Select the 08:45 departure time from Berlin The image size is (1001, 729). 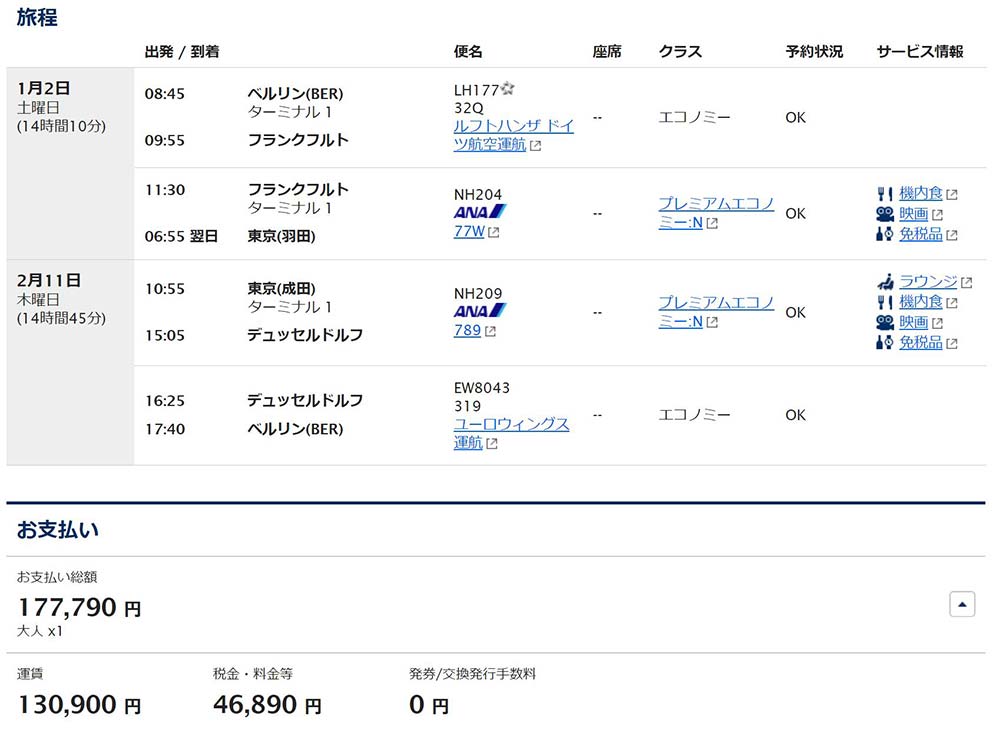[x=165, y=94]
